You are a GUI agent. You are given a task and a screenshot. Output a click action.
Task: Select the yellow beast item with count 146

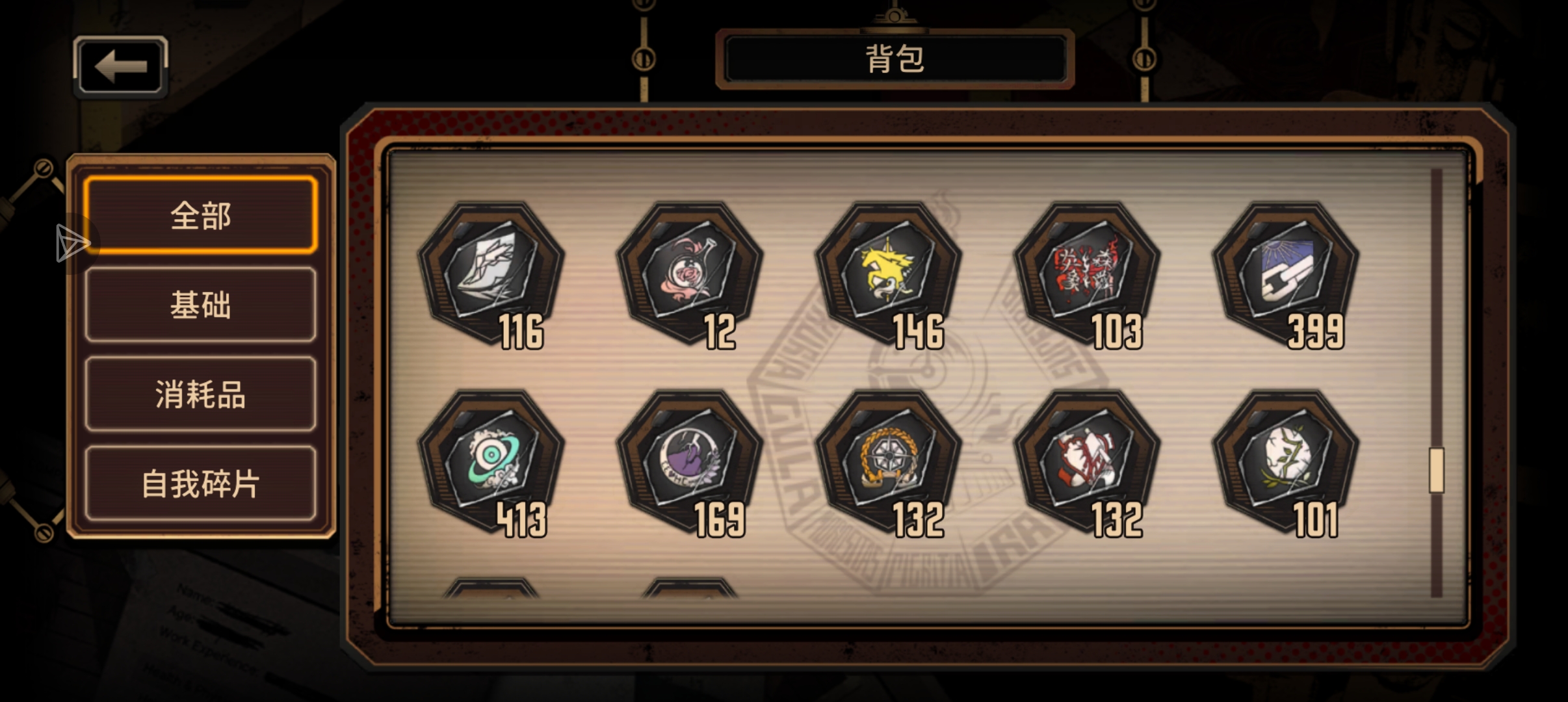click(889, 274)
